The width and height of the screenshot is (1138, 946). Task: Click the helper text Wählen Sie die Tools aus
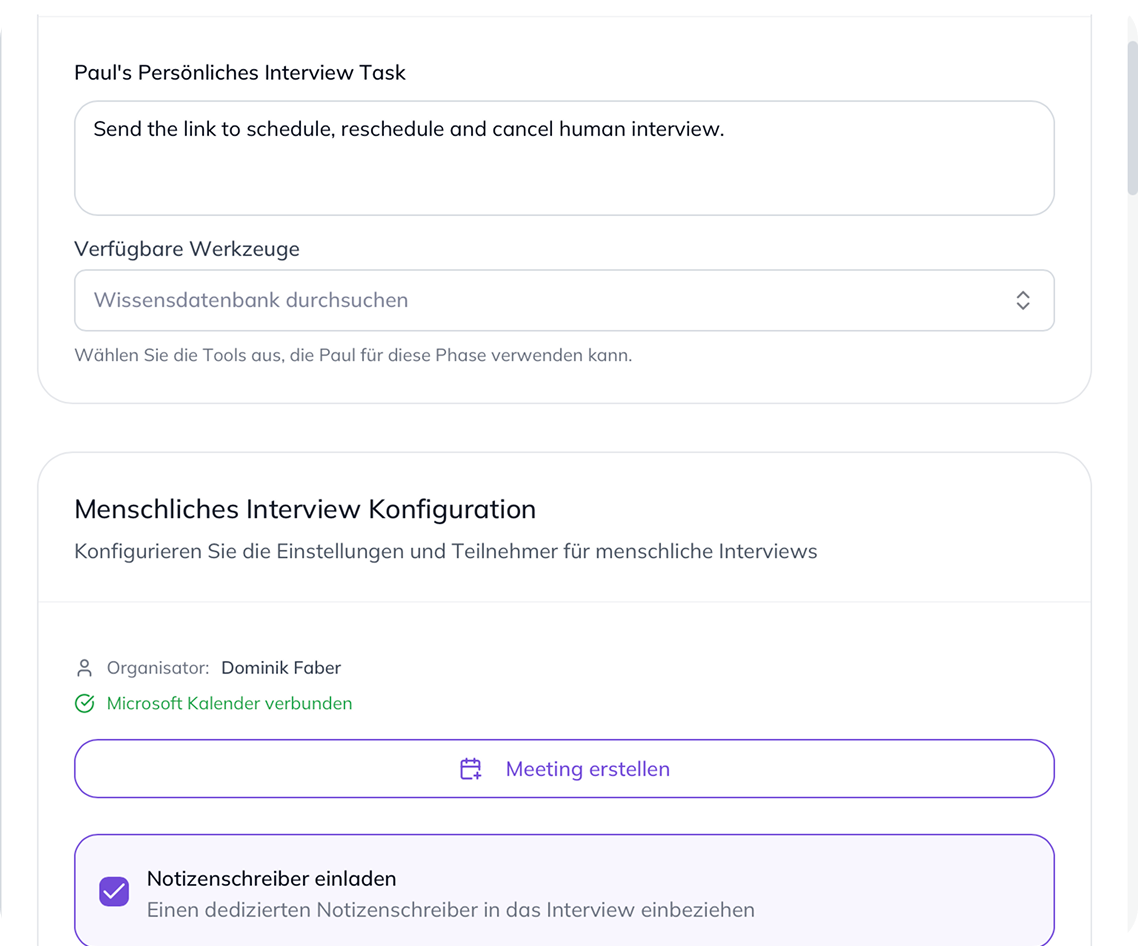click(353, 355)
